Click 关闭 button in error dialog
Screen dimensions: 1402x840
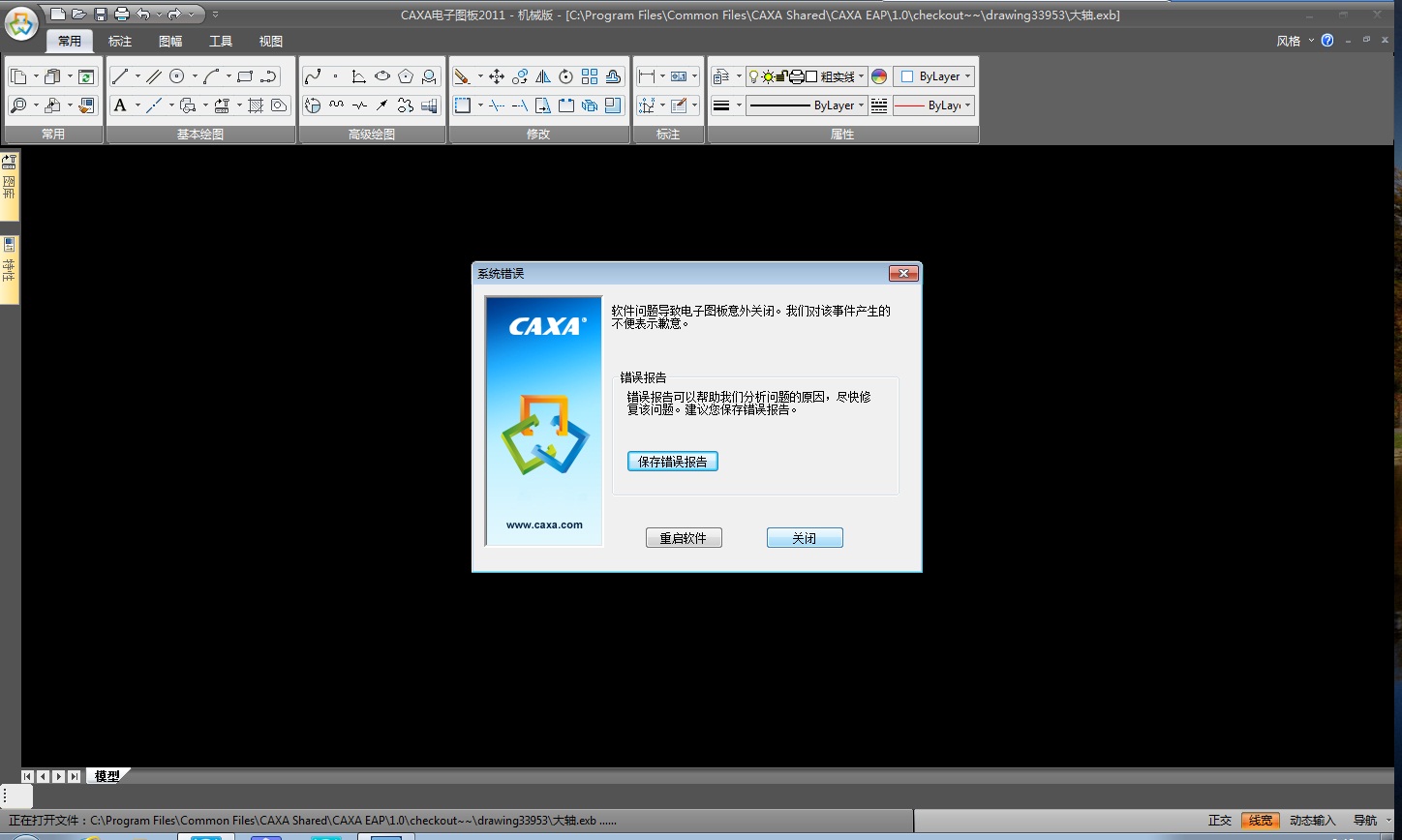click(805, 538)
